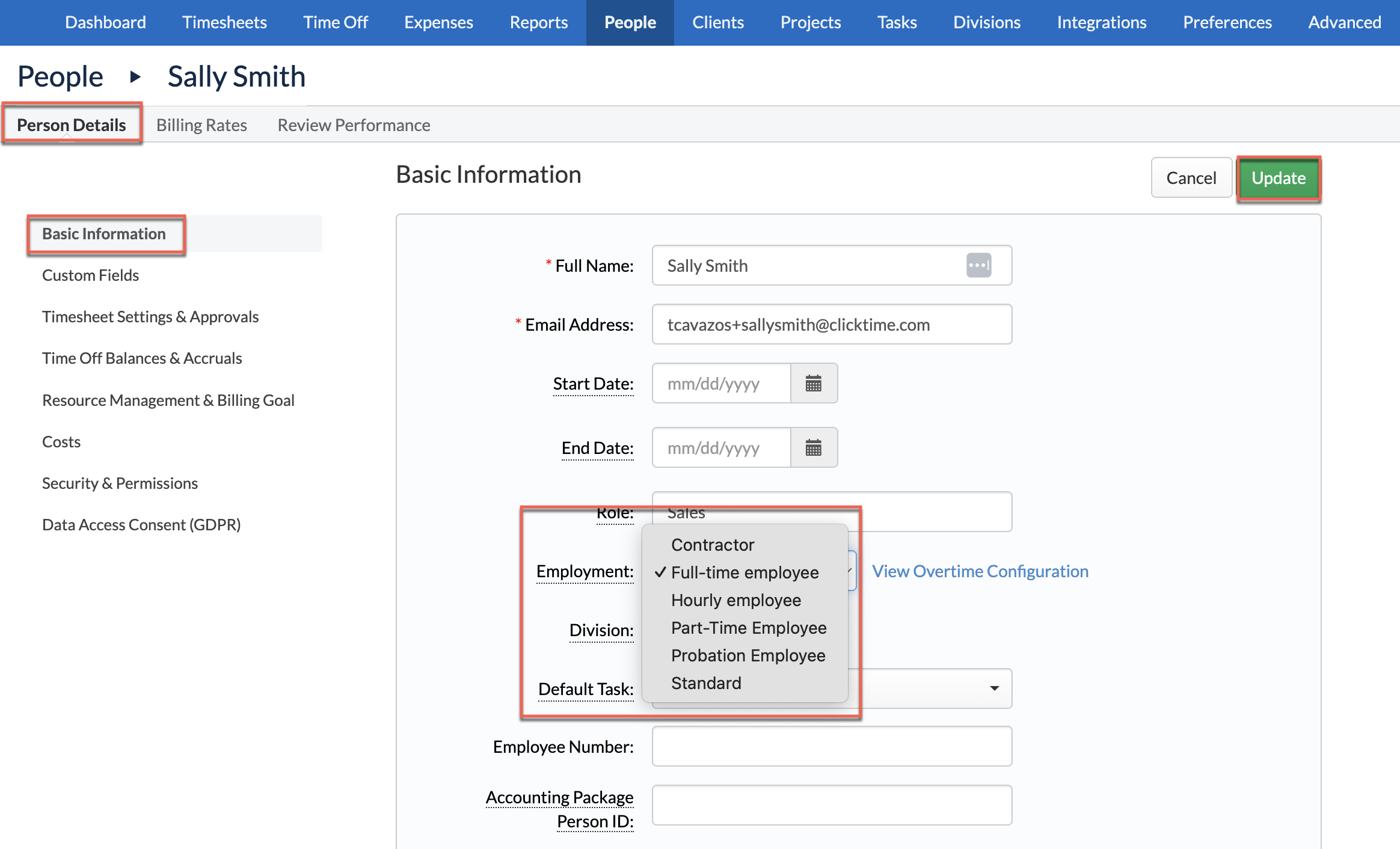Open Data Access Consent (GDPR)
Image resolution: width=1400 pixels, height=849 pixels.
[x=141, y=524]
